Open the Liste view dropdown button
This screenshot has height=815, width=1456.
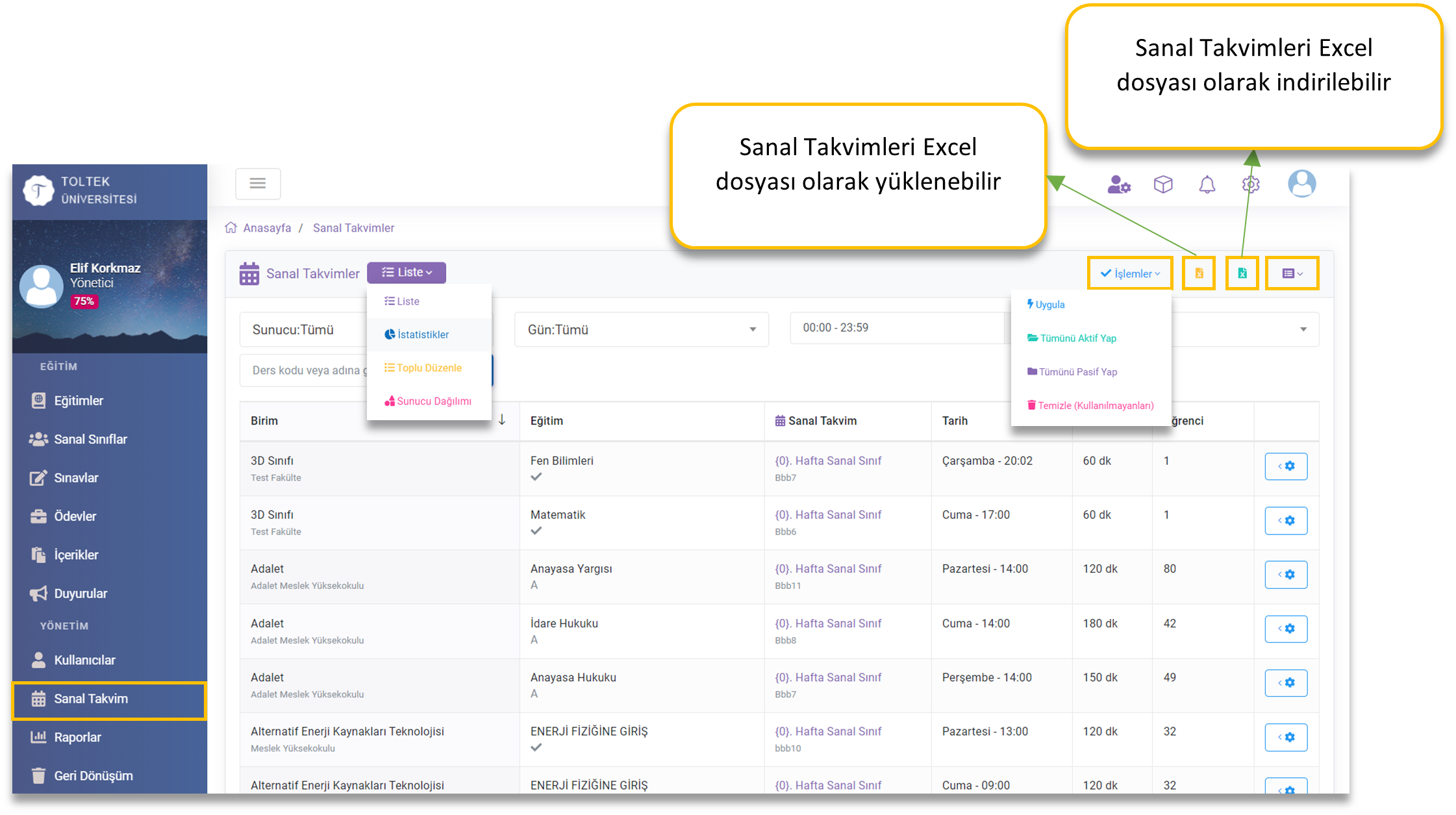click(x=407, y=273)
